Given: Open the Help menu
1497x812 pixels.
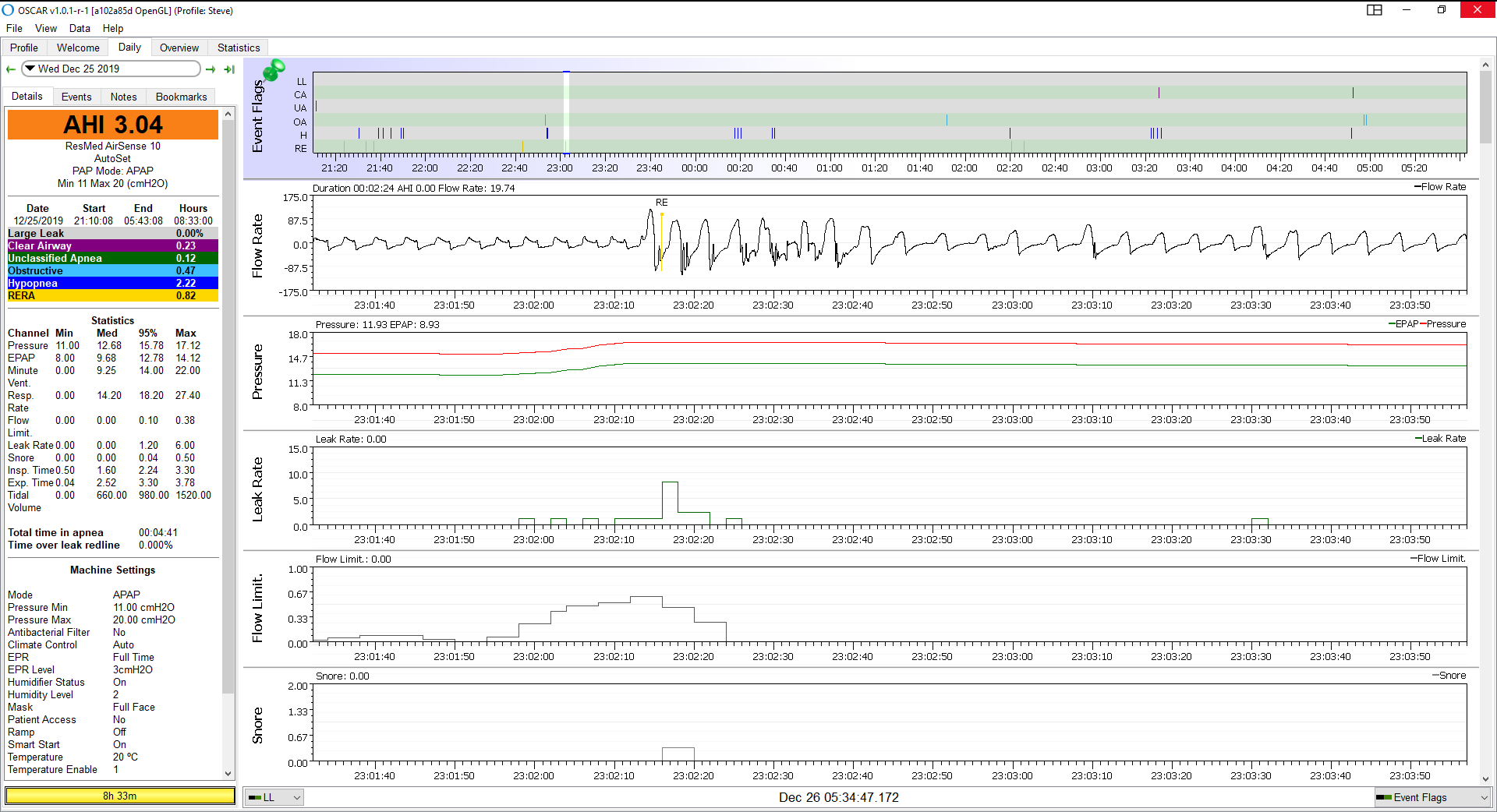Looking at the screenshot, I should click(x=113, y=28).
